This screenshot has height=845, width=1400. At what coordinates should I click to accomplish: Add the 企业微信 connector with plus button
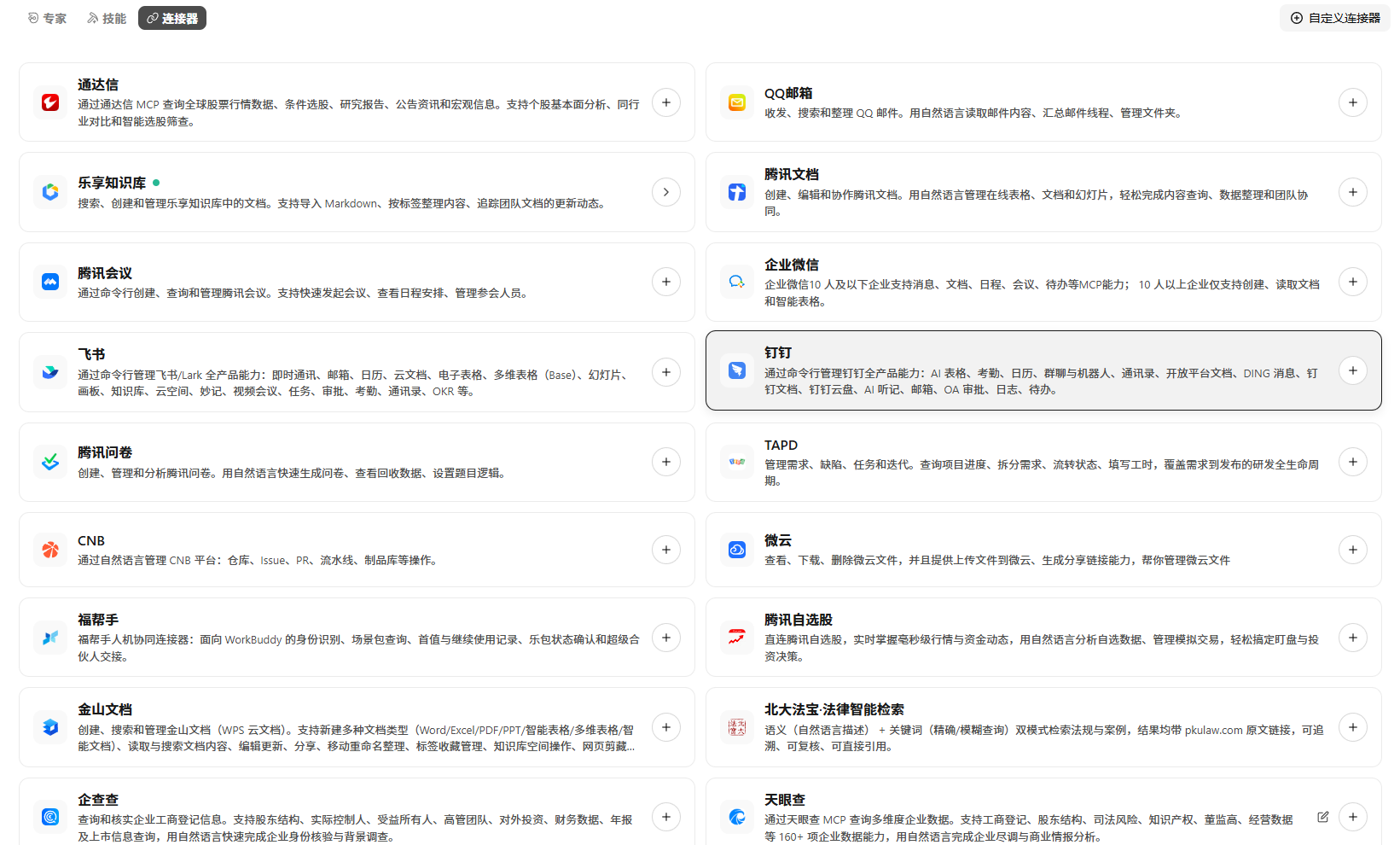1353,282
